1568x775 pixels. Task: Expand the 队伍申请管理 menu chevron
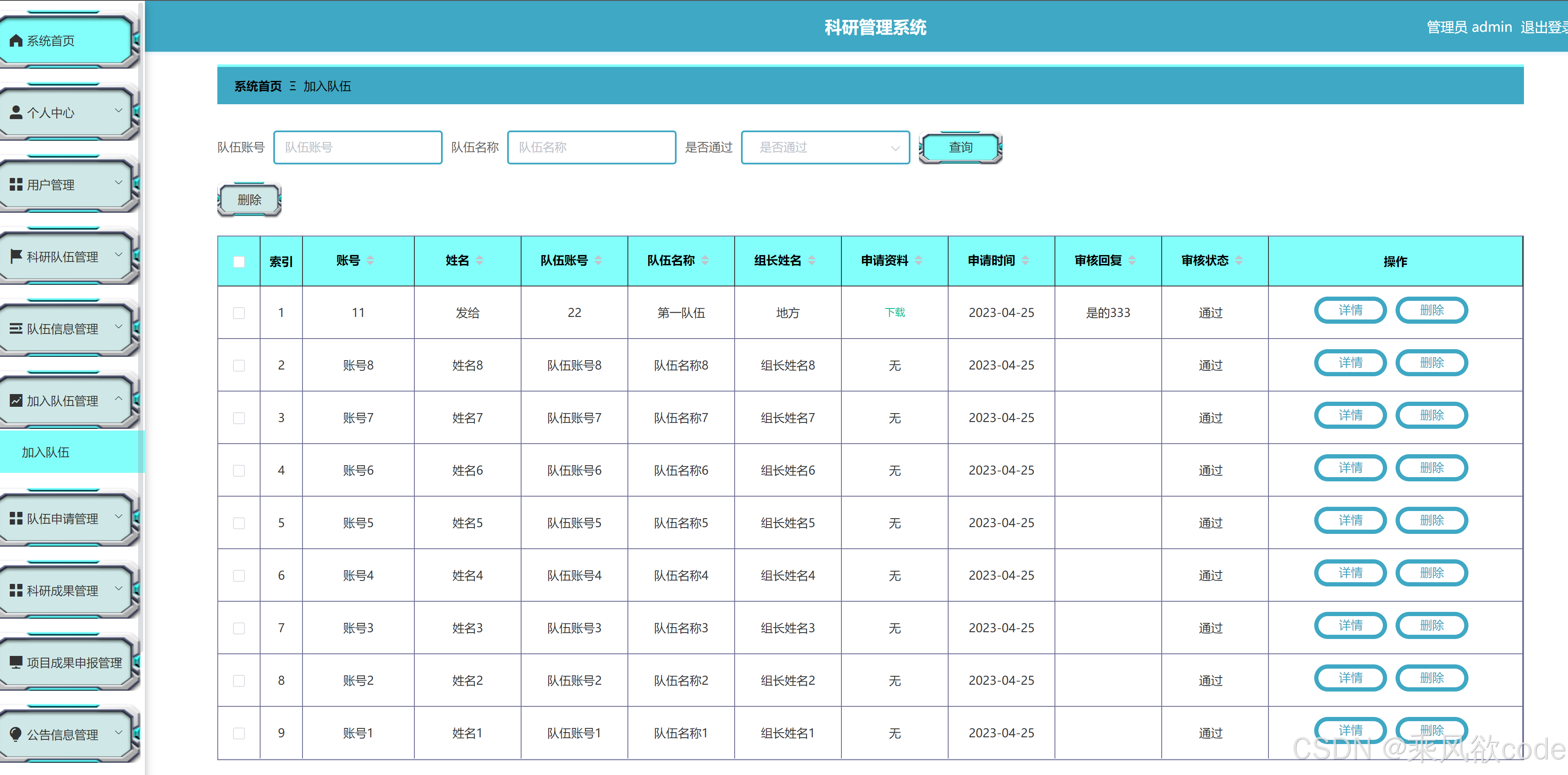point(119,517)
